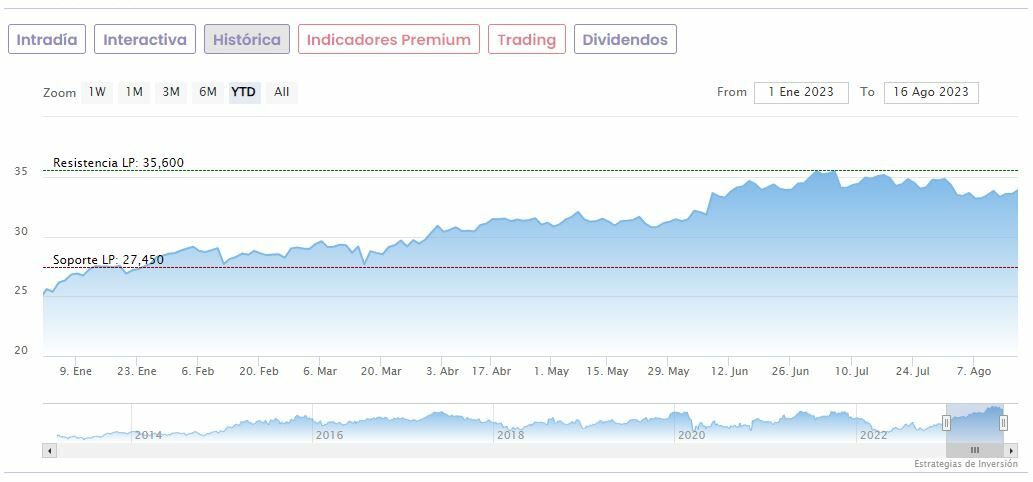The image size is (1033, 482).
Task: Select the Histórica tab
Action: (247, 40)
